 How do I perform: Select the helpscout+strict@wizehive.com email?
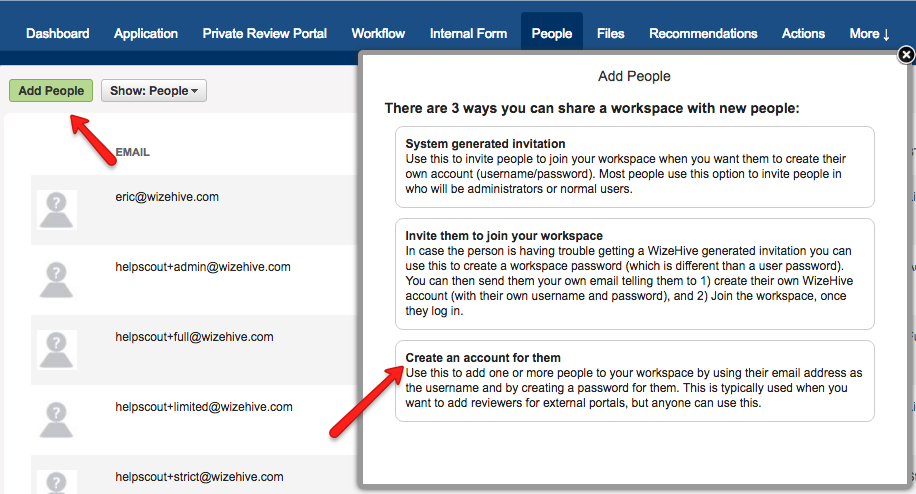[x=199, y=477]
